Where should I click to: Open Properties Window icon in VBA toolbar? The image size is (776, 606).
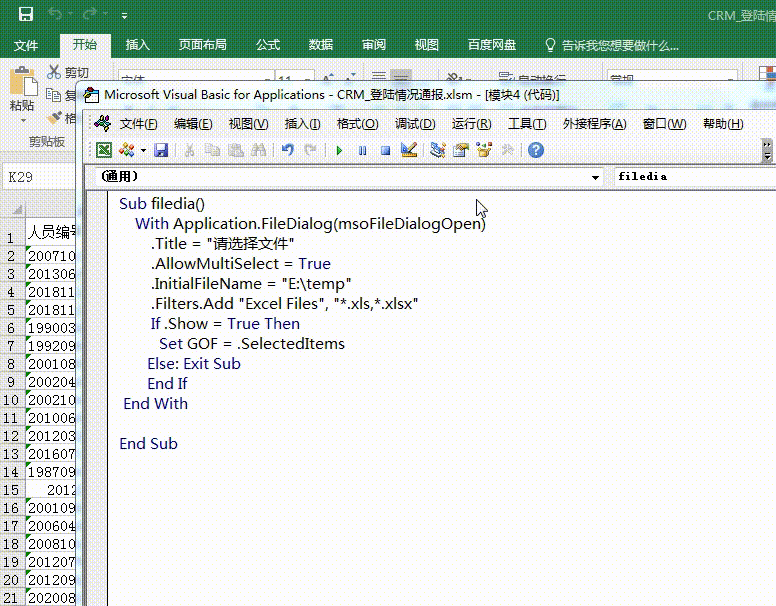tap(461, 150)
